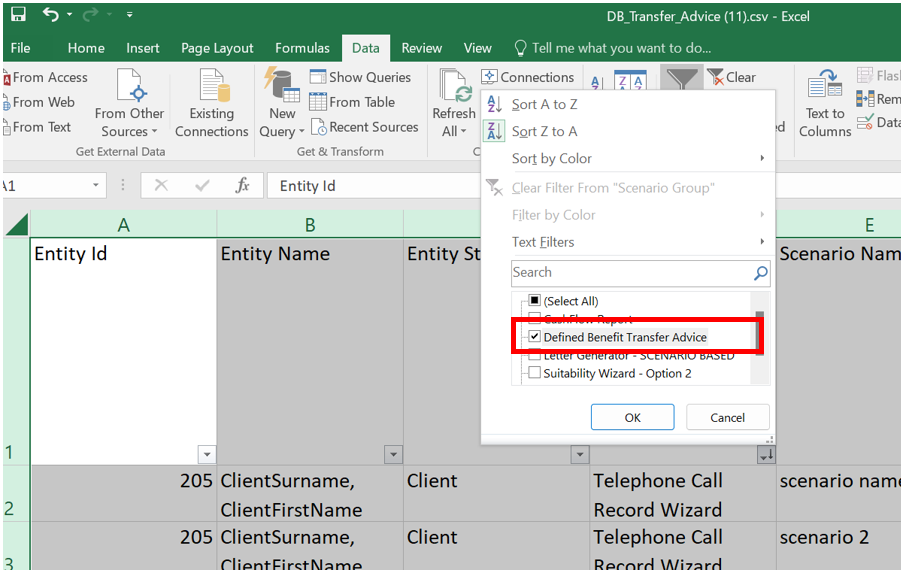Toggle the (Select All) checkbox
Screen dimensions: 901x571
pos(535,300)
